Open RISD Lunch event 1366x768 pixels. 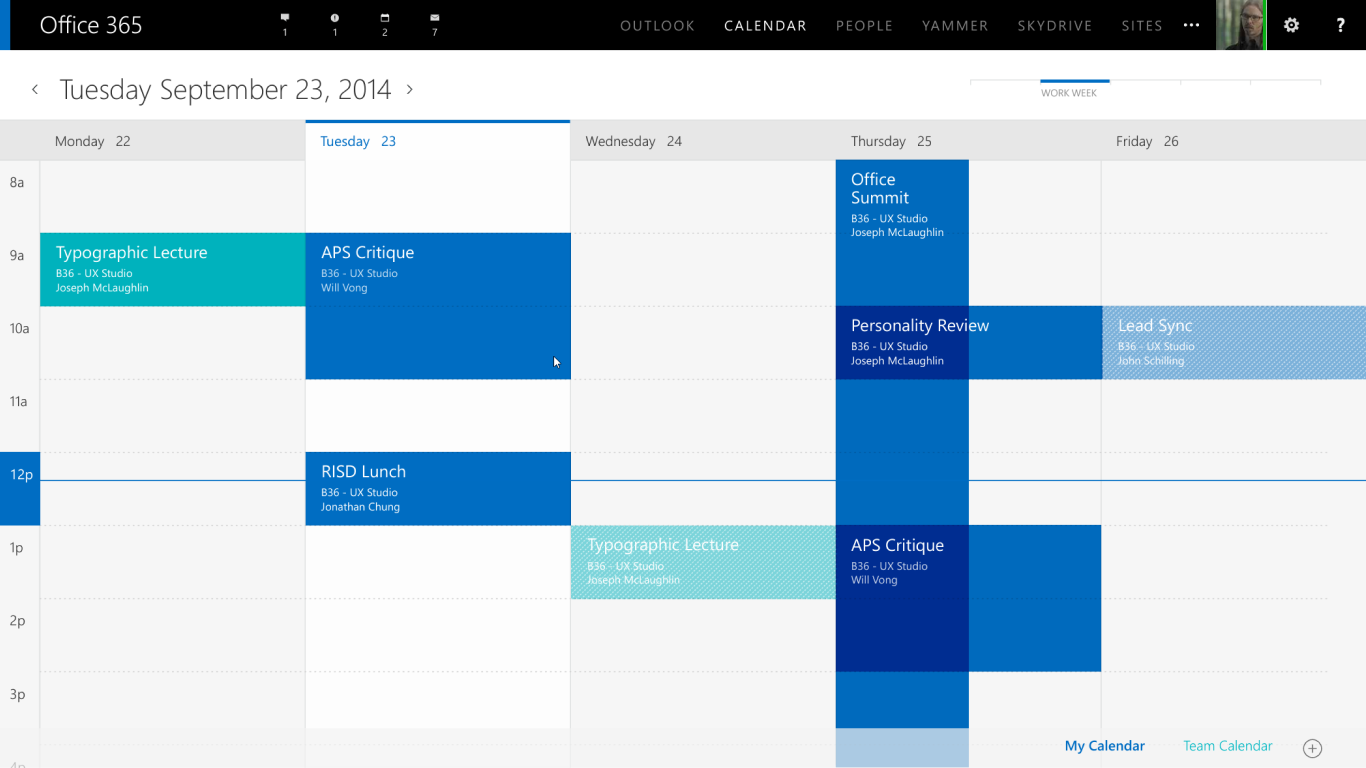(x=438, y=488)
